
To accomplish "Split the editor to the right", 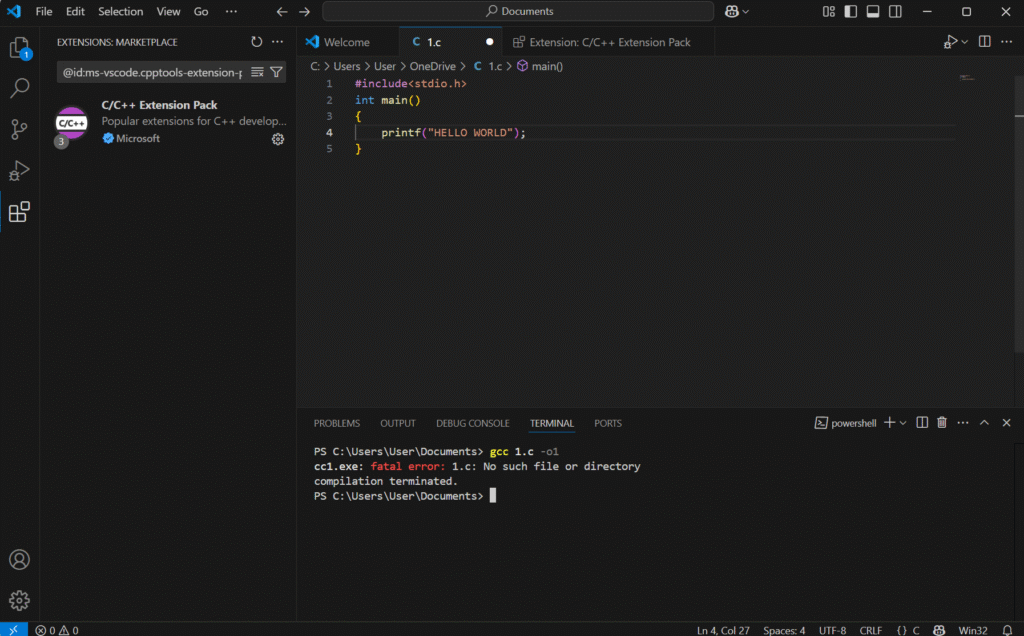I will tap(984, 42).
